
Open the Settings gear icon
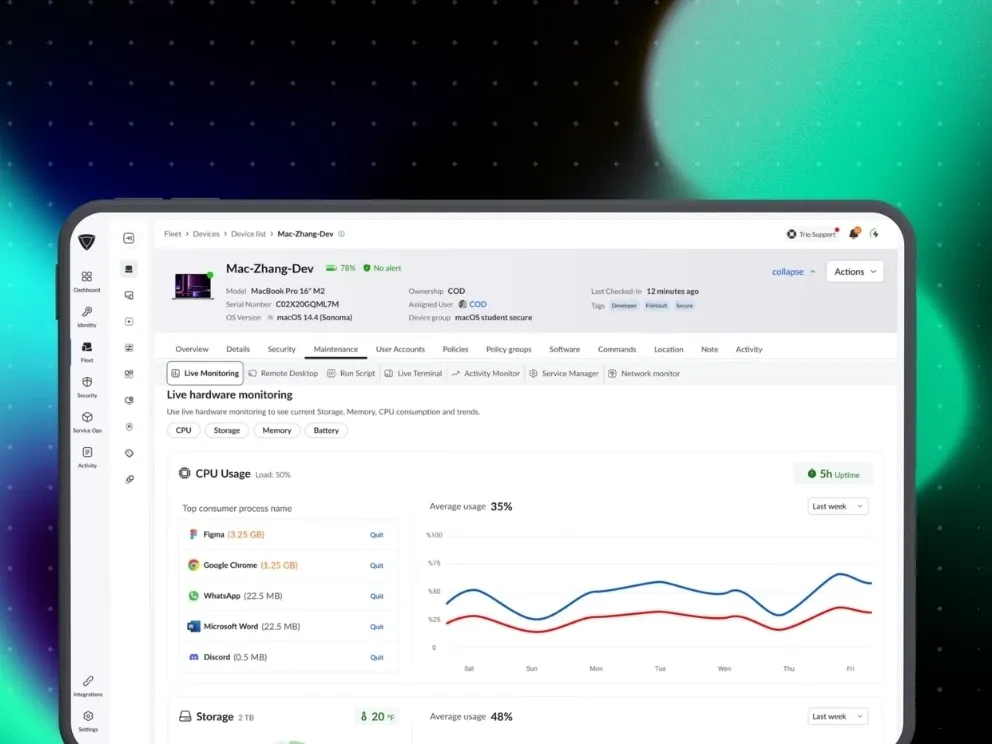coord(88,716)
